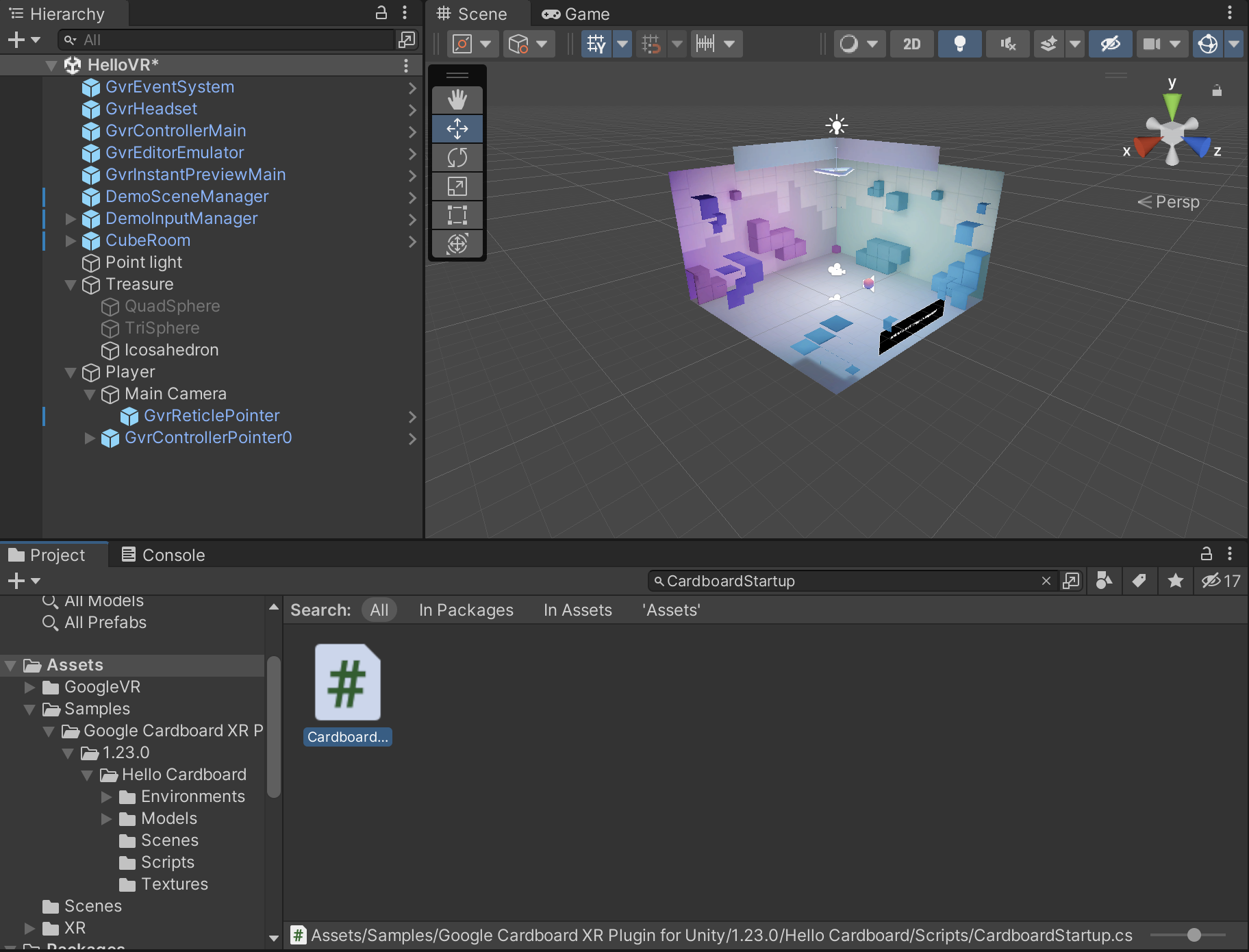This screenshot has width=1249, height=952.
Task: Collapse the Treasure object in the Hierarchy
Action: pyautogui.click(x=71, y=285)
